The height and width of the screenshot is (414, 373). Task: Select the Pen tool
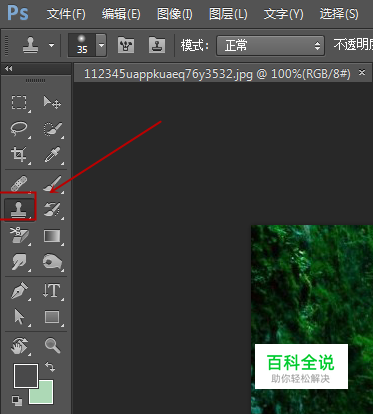click(x=19, y=291)
